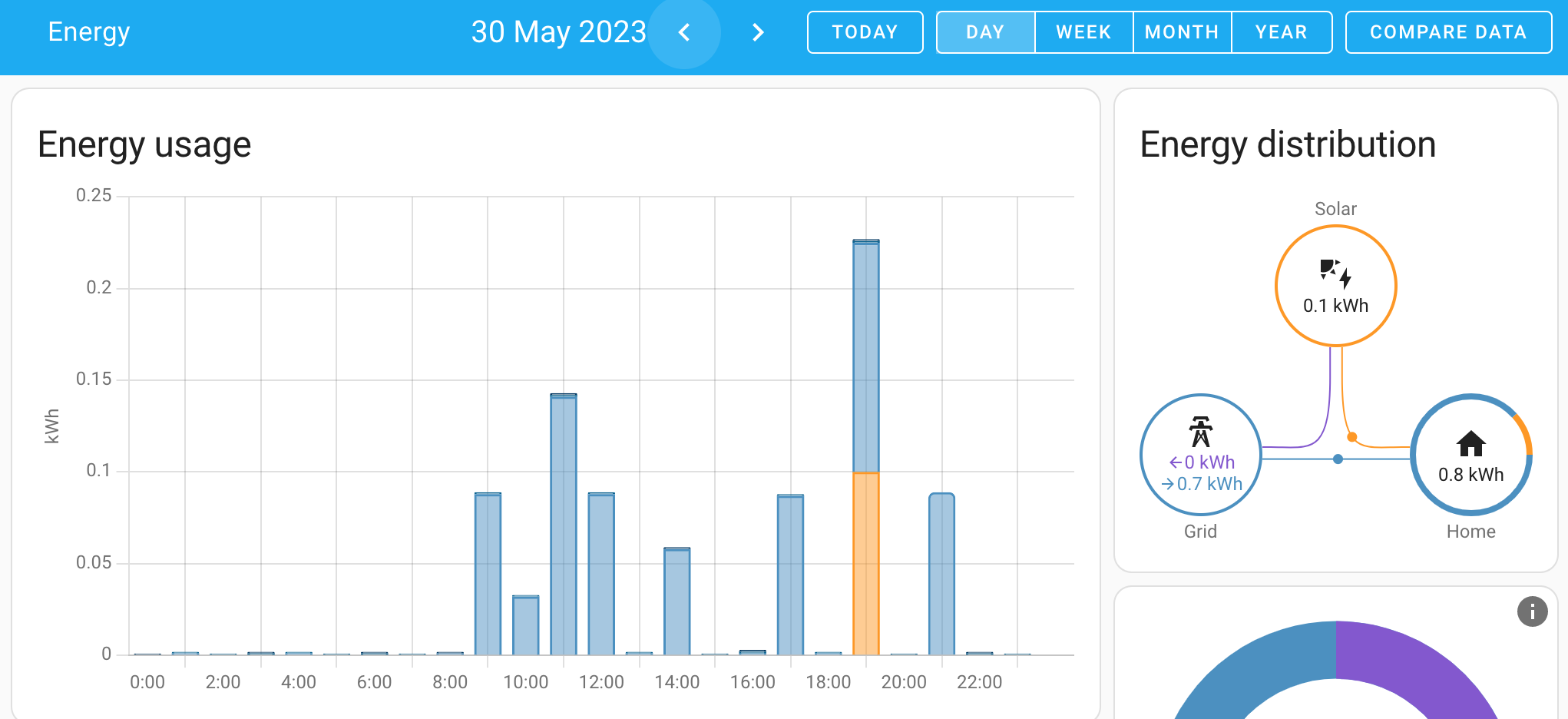Image resolution: width=1568 pixels, height=719 pixels.
Task: Open Compare Data
Action: point(1448,32)
